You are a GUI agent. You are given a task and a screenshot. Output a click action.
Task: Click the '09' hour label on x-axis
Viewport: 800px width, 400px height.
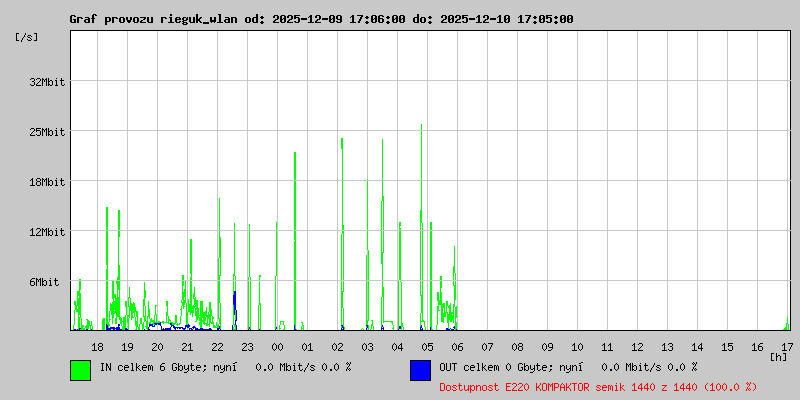(x=547, y=347)
